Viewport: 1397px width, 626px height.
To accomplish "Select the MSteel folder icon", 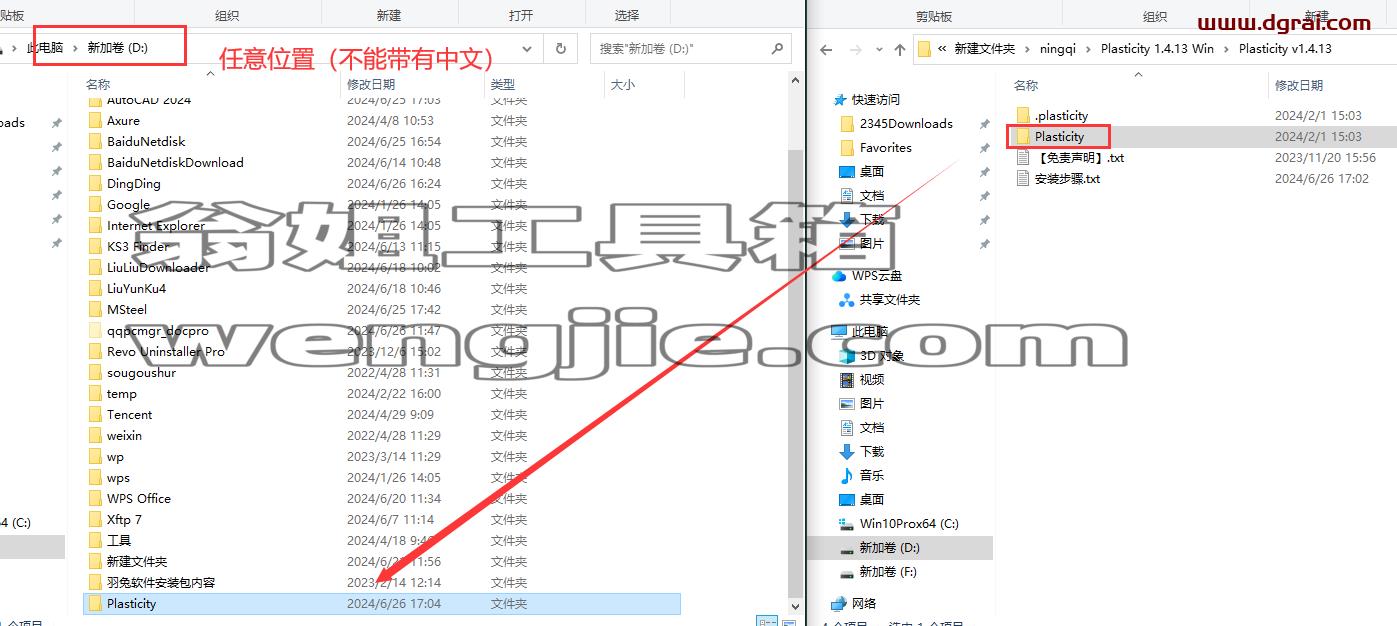I will point(95,309).
